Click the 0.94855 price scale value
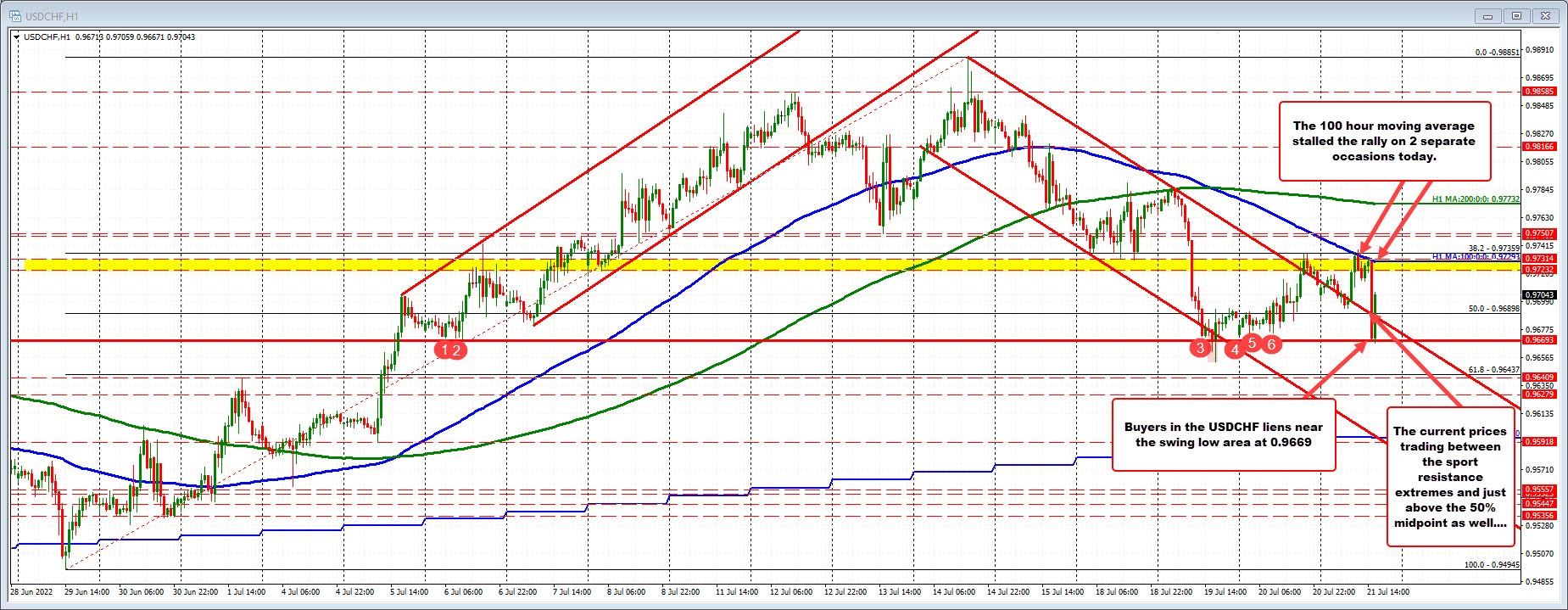 click(x=1539, y=582)
